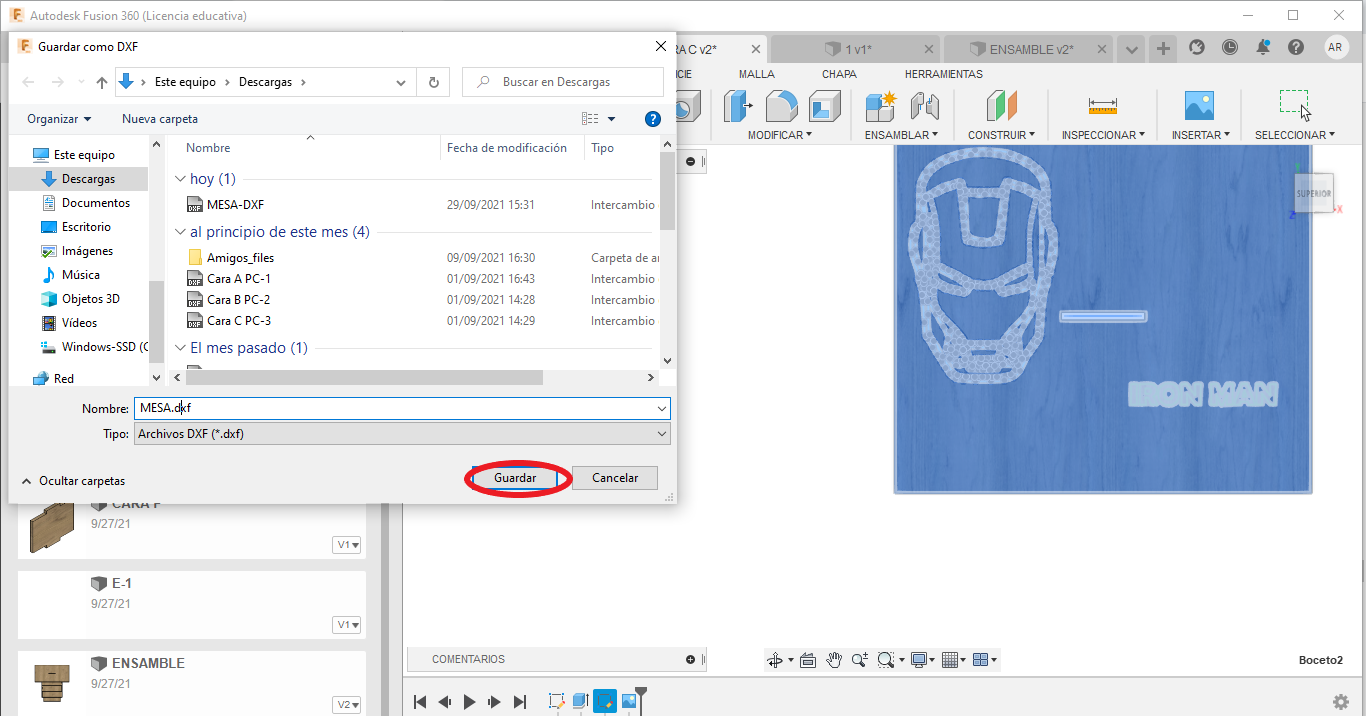The image size is (1366, 716).
Task: Click the Measure ruler icon in INSPECCIONAR
Action: [x=1103, y=106]
